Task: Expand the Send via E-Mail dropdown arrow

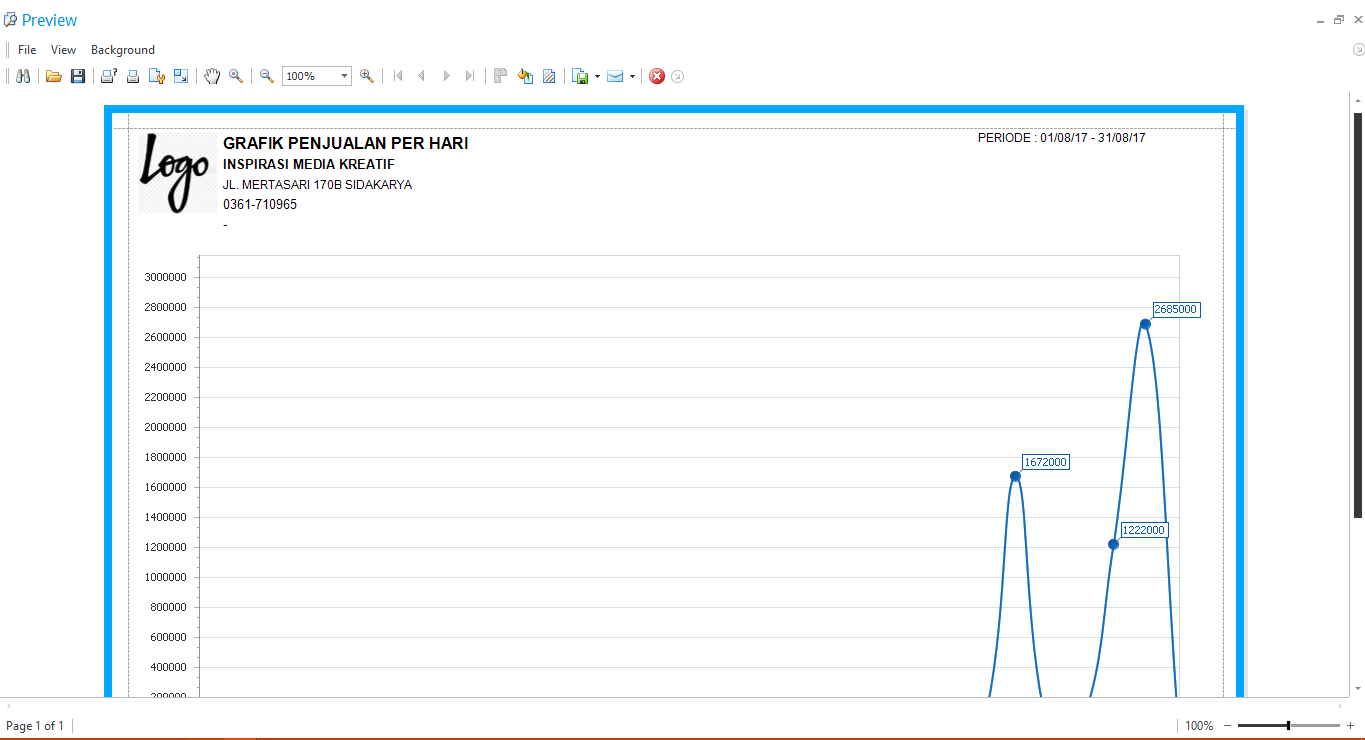Action: pyautogui.click(x=632, y=76)
